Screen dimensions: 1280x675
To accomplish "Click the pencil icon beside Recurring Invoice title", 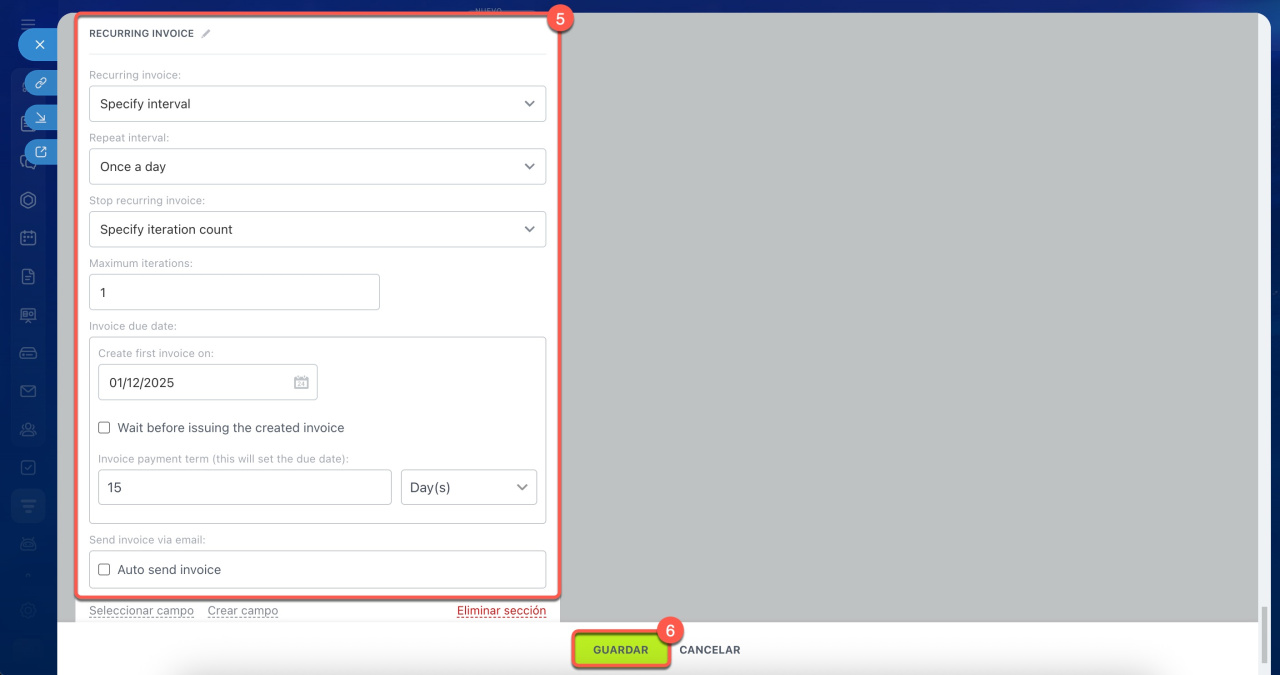I will pos(206,34).
